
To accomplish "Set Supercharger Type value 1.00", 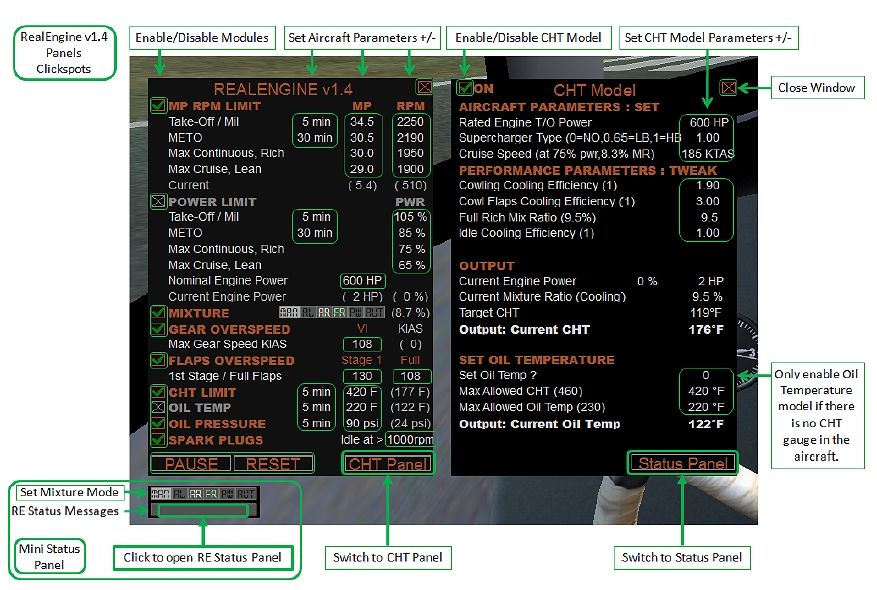I will [x=708, y=138].
